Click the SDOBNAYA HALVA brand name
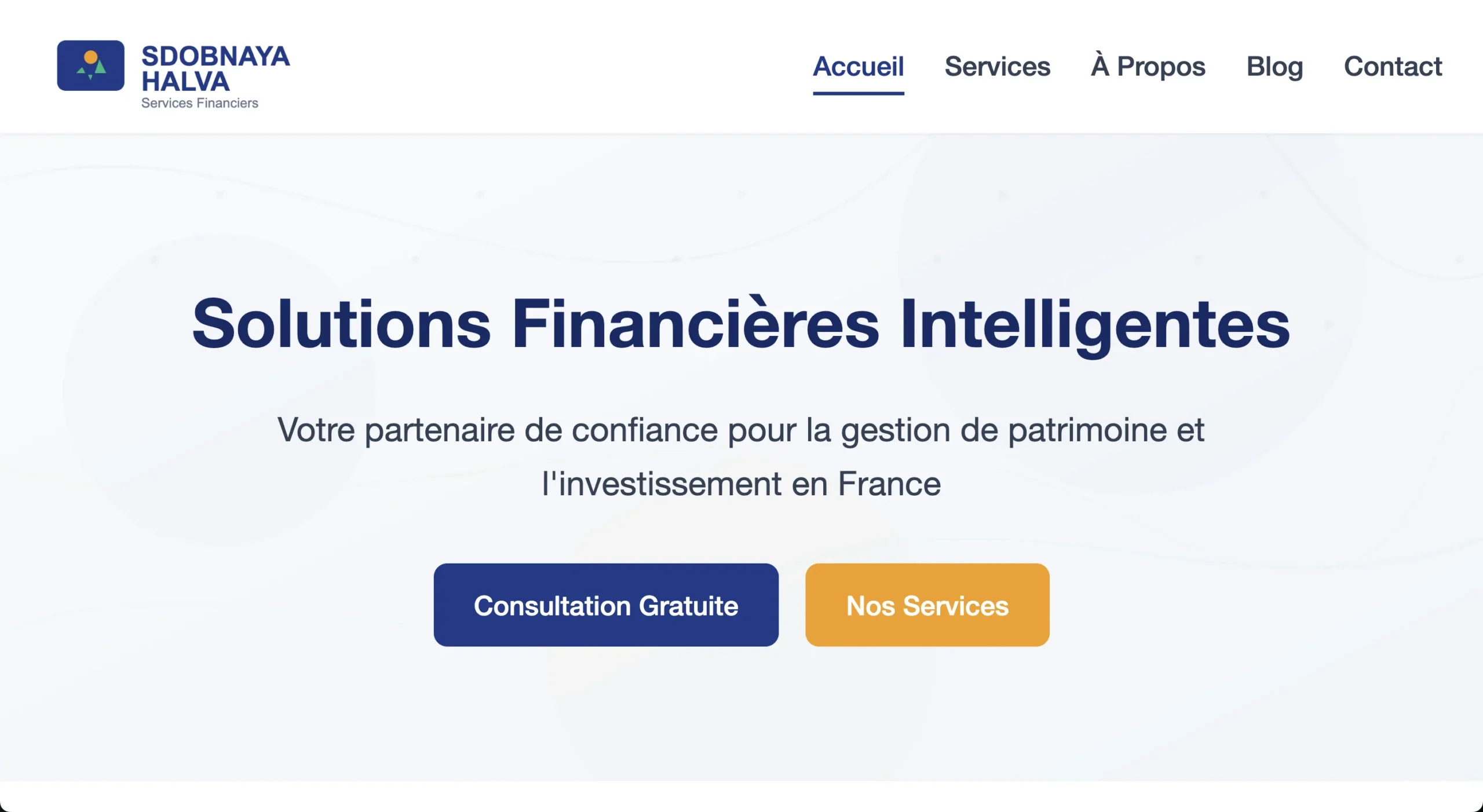The height and width of the screenshot is (812, 1483). 215,69
